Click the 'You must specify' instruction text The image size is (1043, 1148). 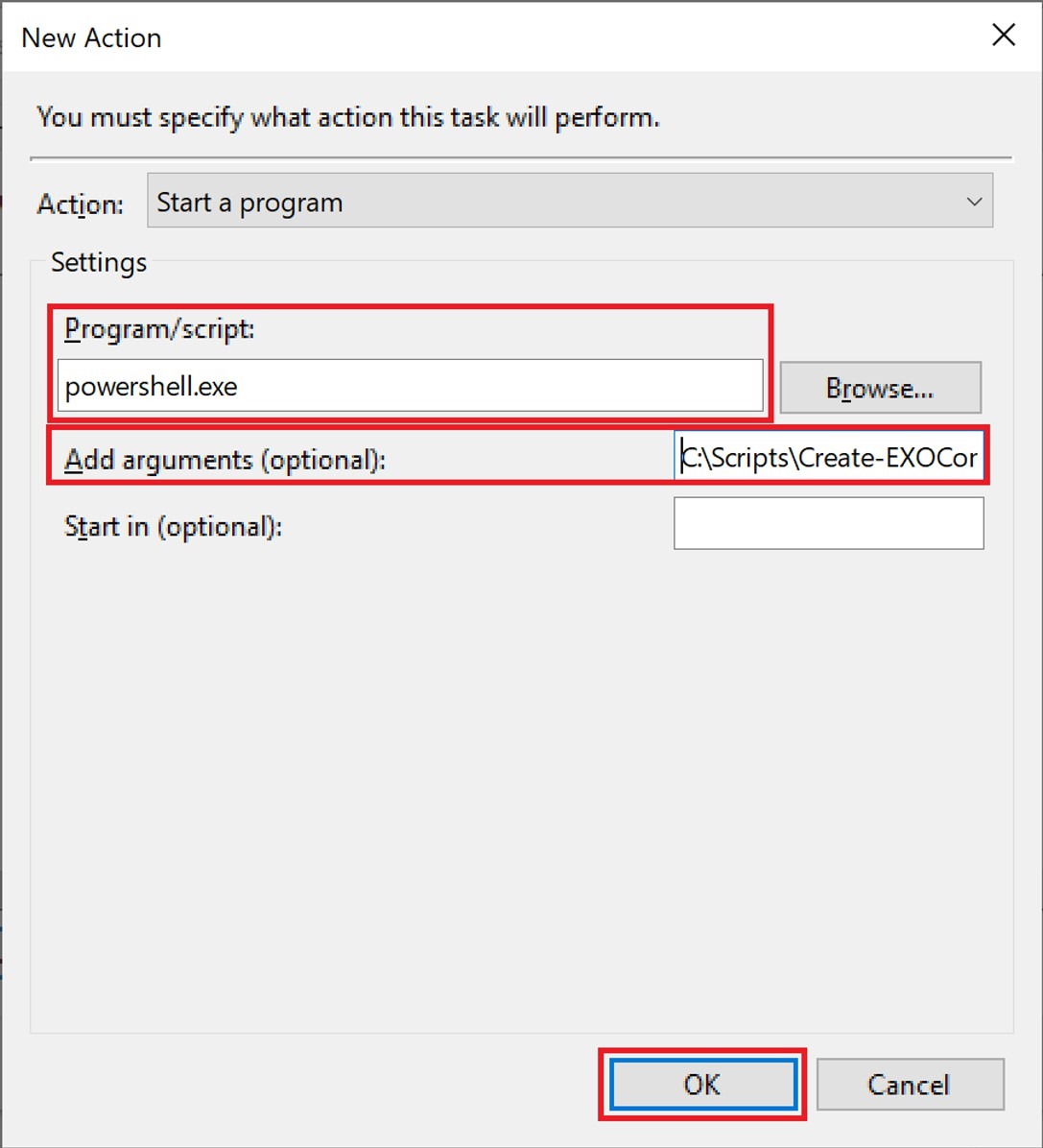[x=347, y=118]
